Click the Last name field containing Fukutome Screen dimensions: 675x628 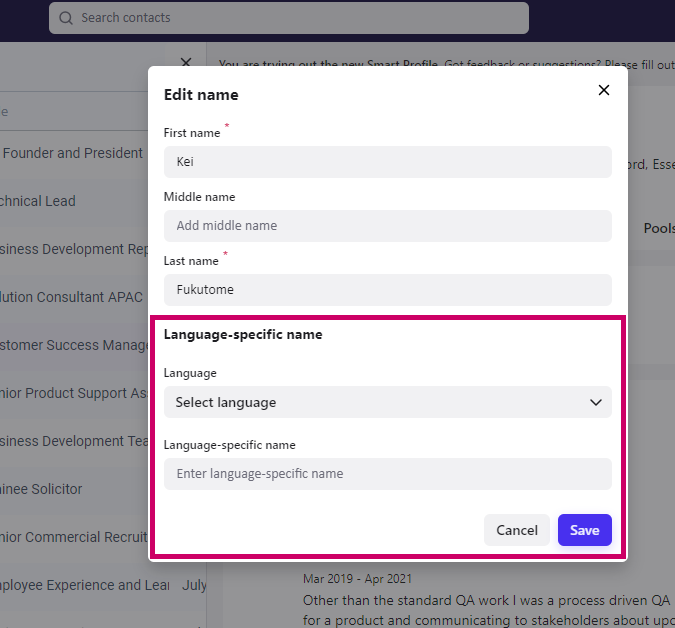(387, 290)
